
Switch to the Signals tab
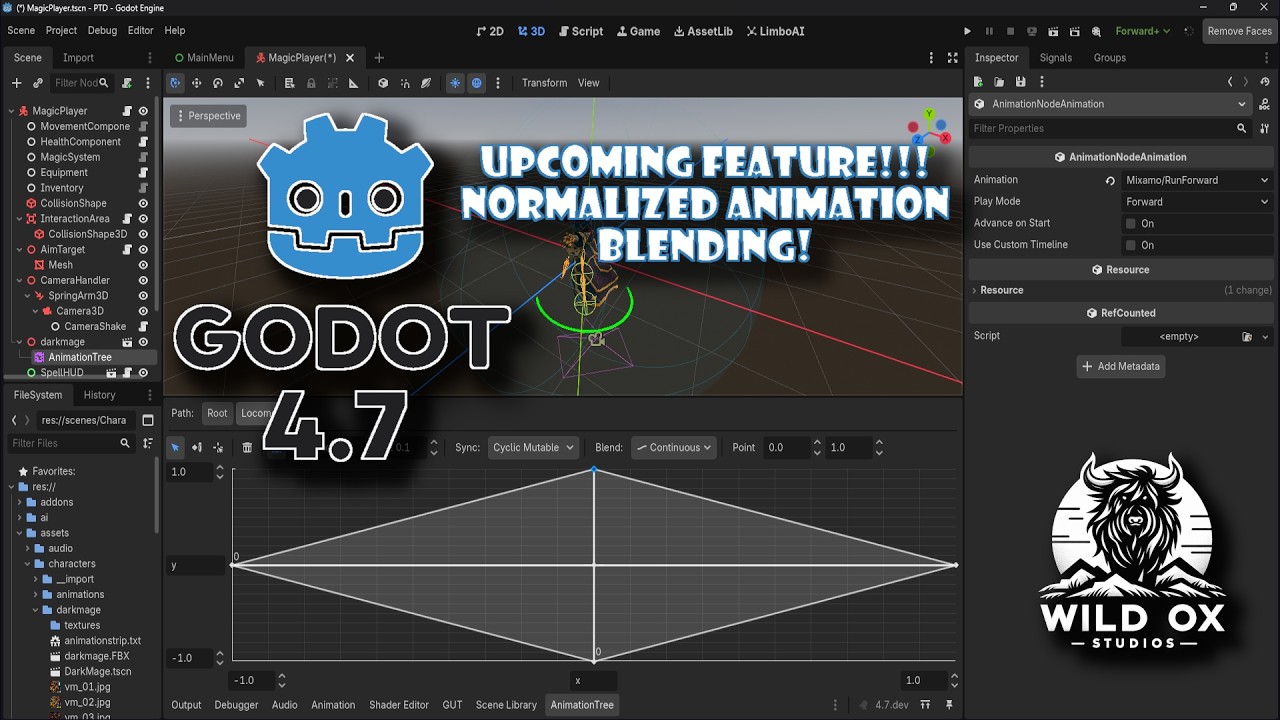[x=1055, y=58]
